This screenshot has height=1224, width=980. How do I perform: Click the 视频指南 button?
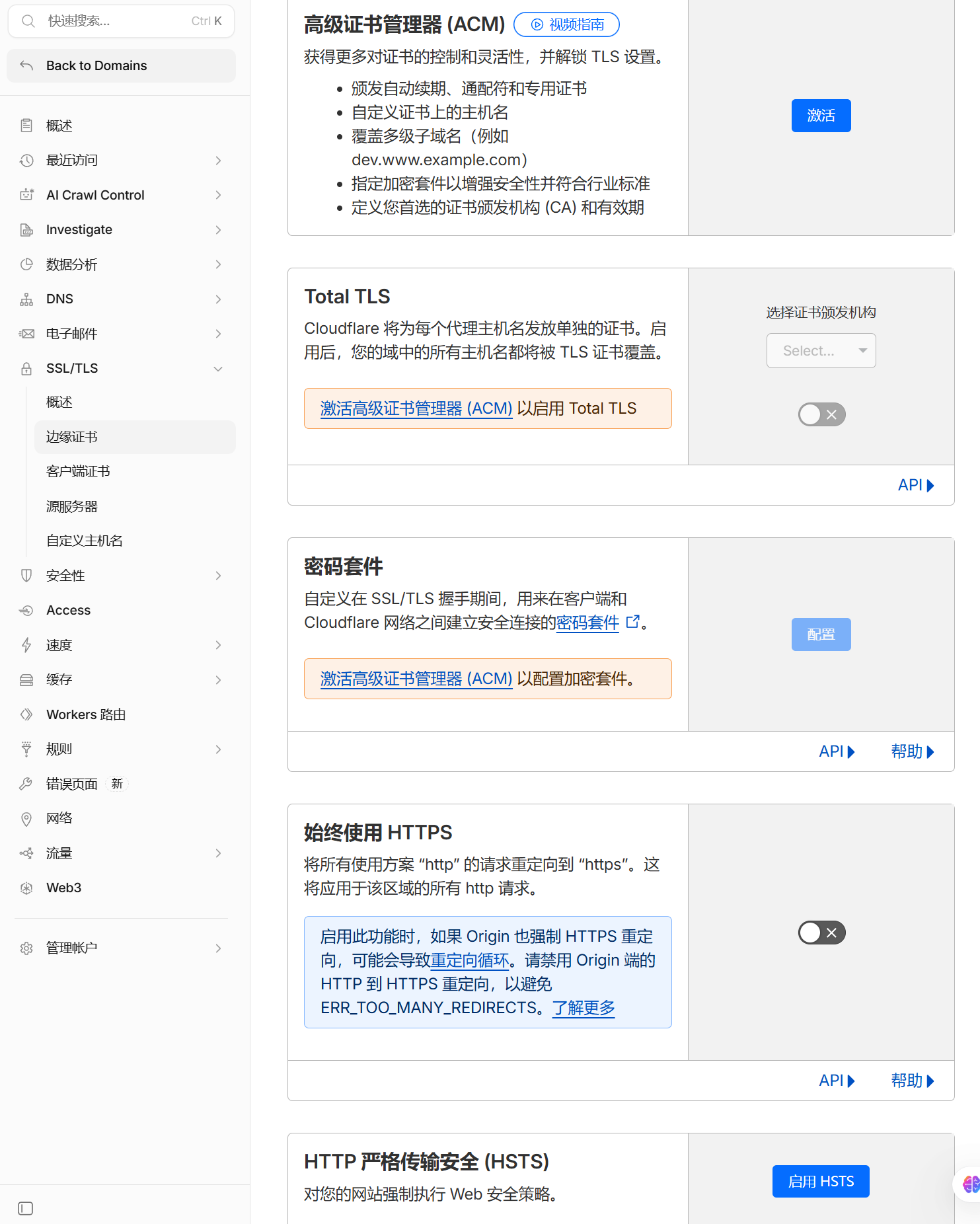tap(566, 24)
